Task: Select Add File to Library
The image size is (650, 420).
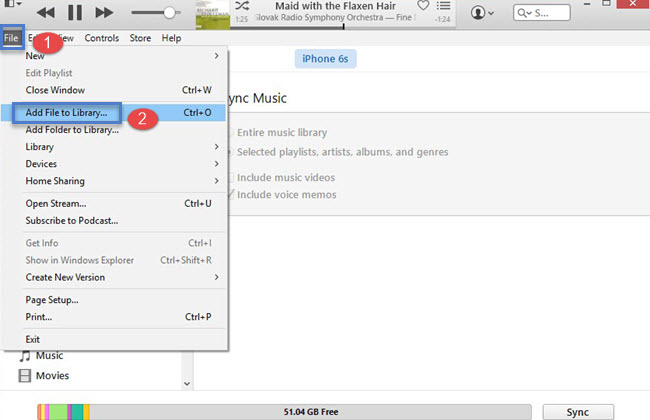Action: (114, 113)
